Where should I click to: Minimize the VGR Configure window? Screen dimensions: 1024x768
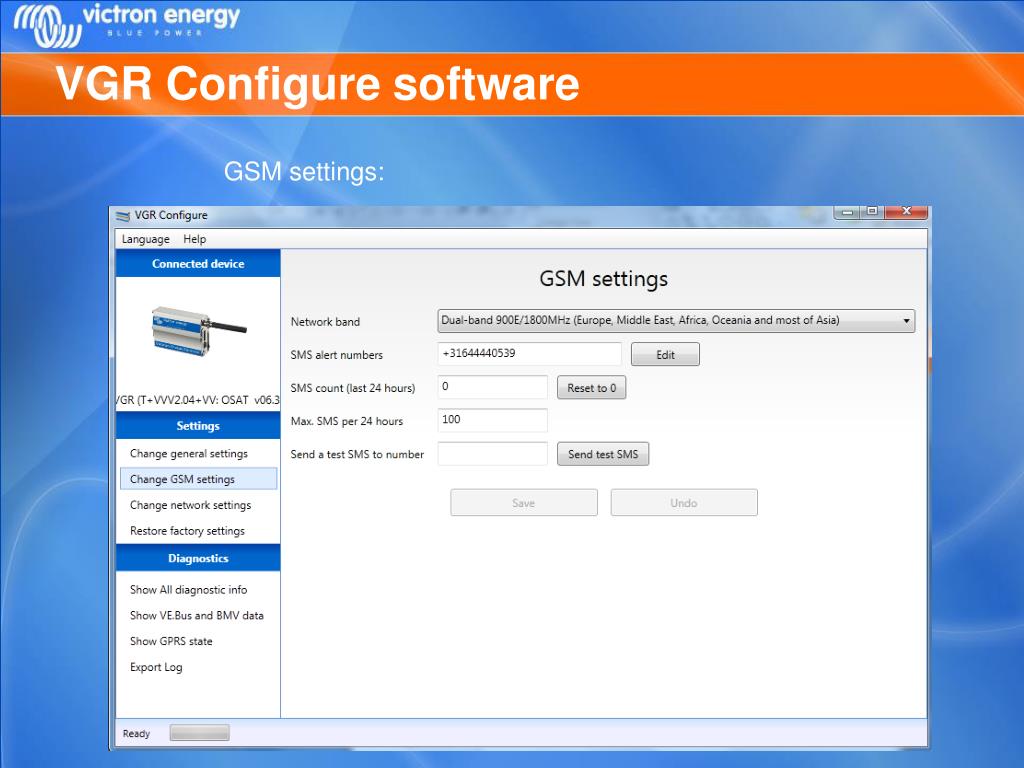(x=848, y=212)
